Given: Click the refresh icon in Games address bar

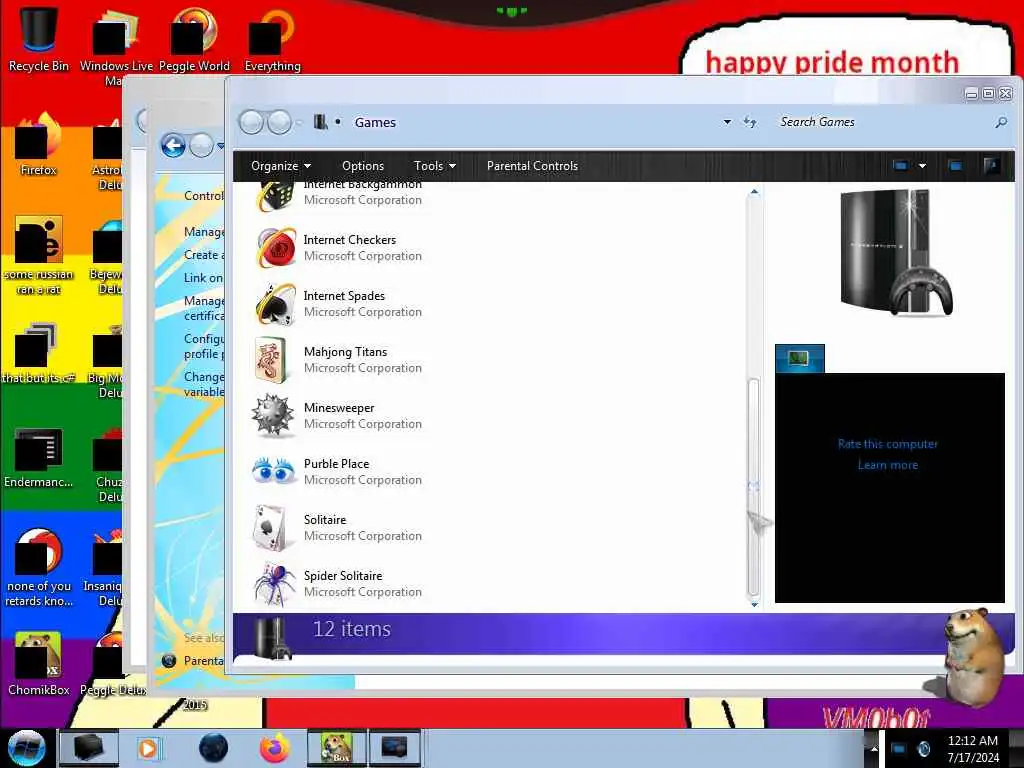Looking at the screenshot, I should [750, 122].
